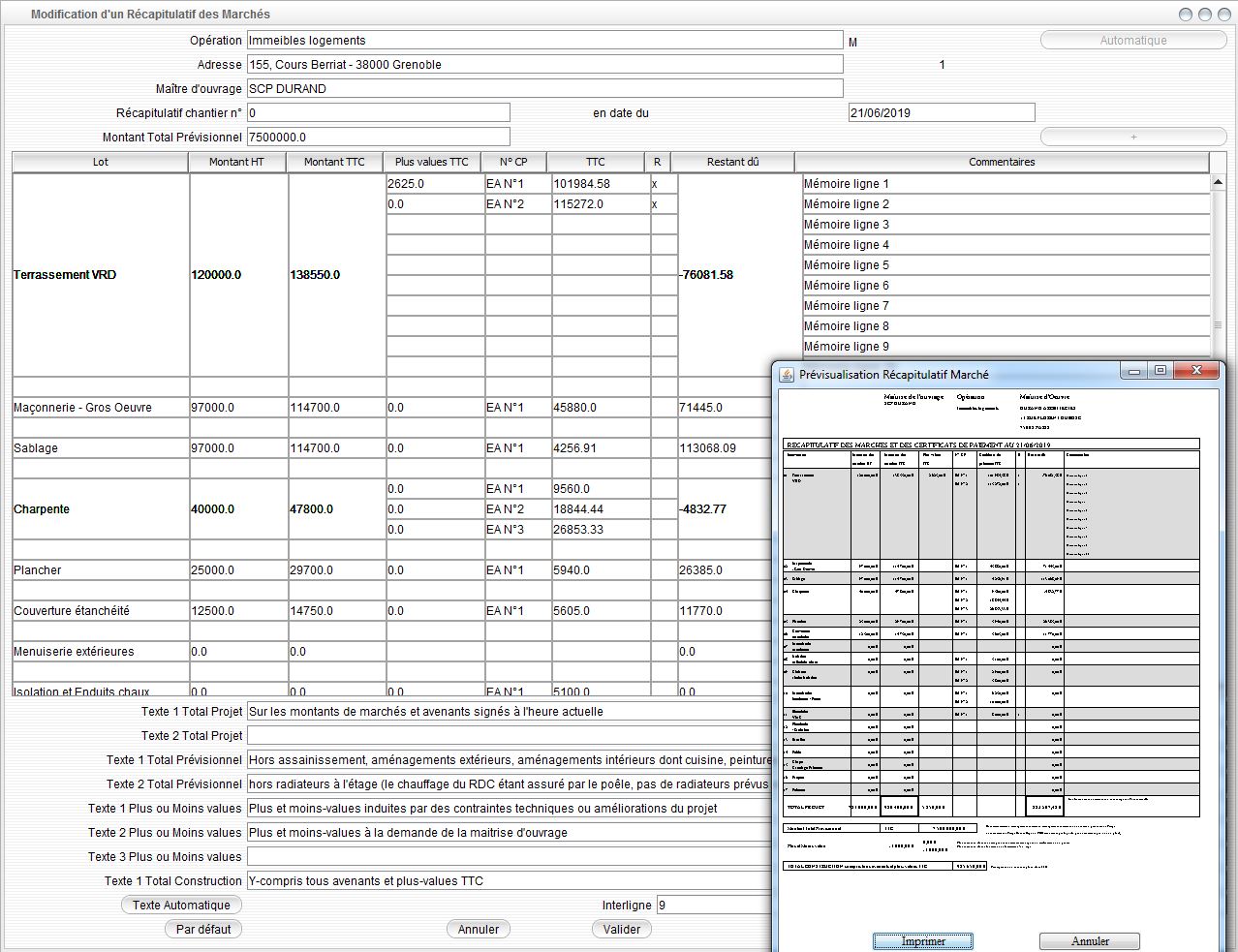This screenshot has width=1238, height=952.
Task: Minimize the Prévisualisation Récapitulatif Marché window
Action: pos(1133,371)
